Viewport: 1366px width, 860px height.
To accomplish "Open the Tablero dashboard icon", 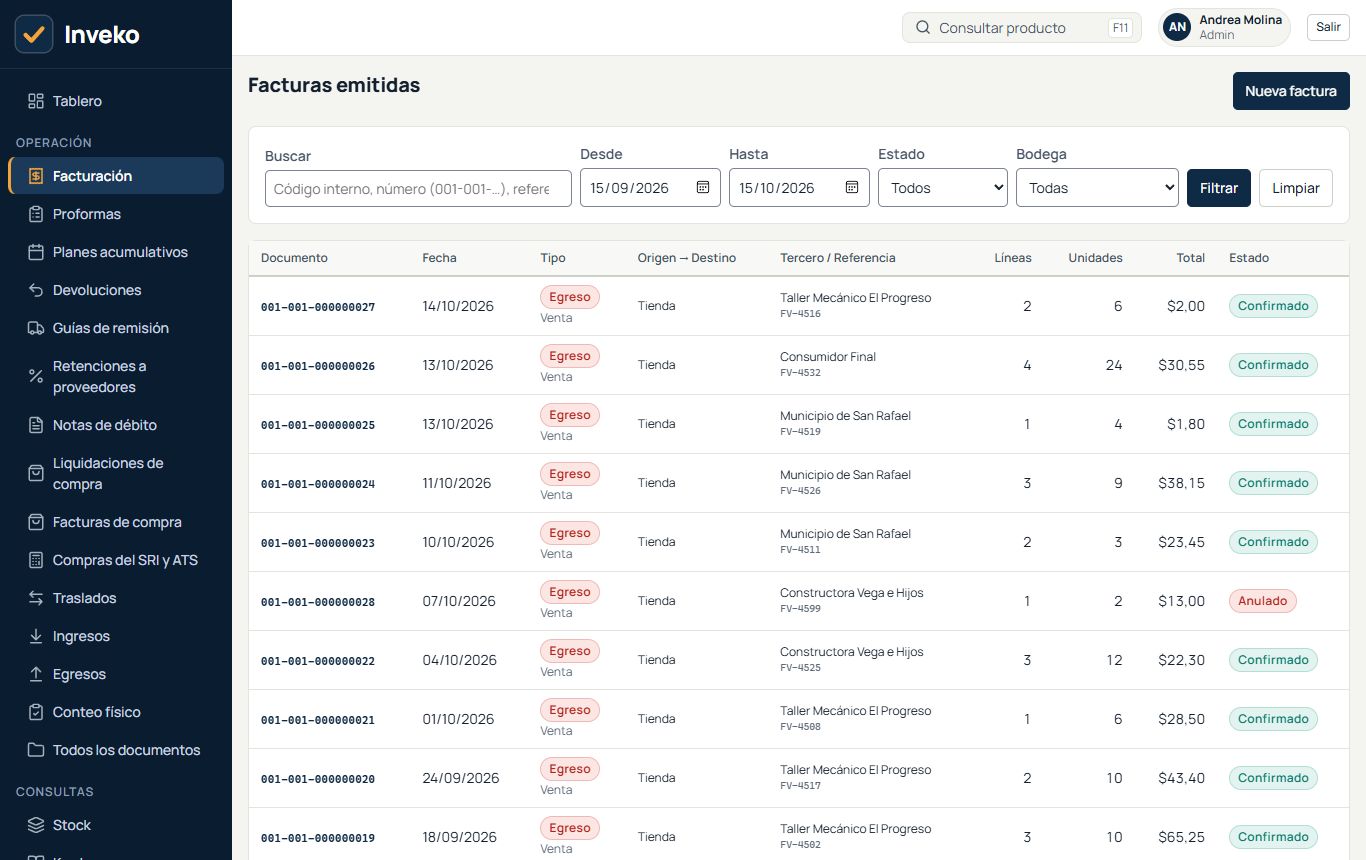I will pos(36,101).
